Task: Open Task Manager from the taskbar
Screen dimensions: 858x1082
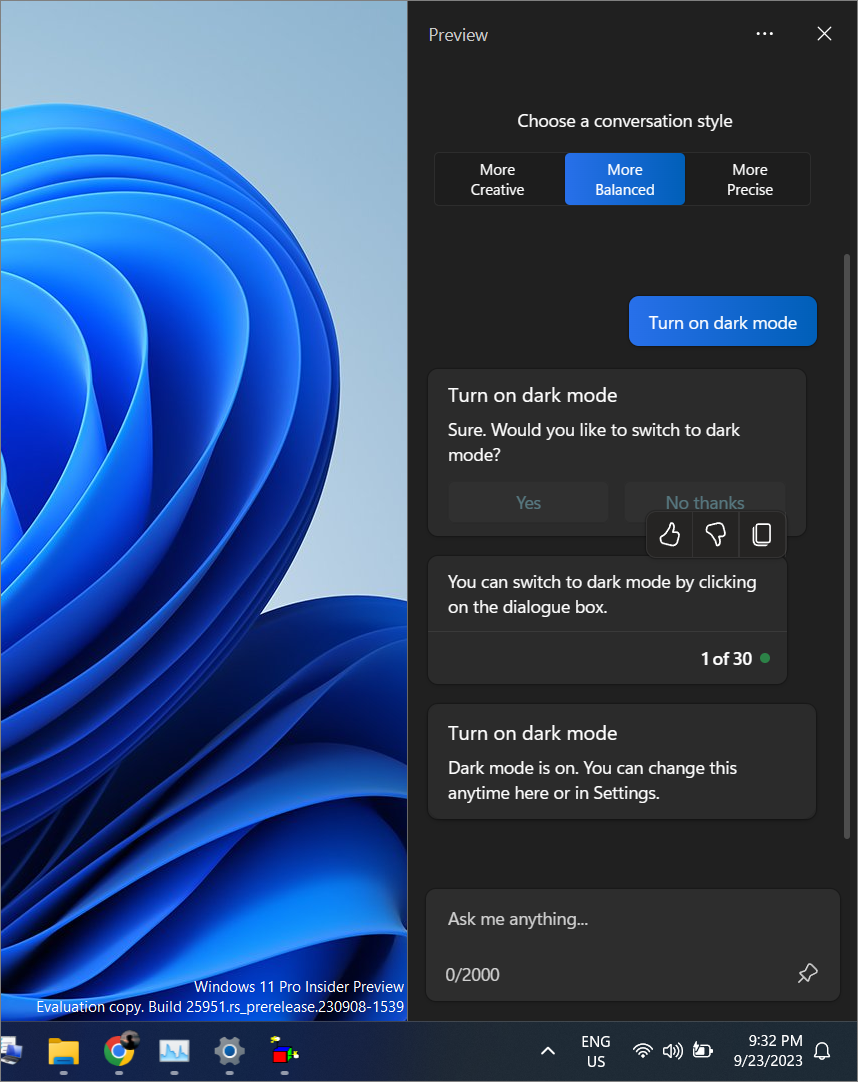Action: [174, 1053]
